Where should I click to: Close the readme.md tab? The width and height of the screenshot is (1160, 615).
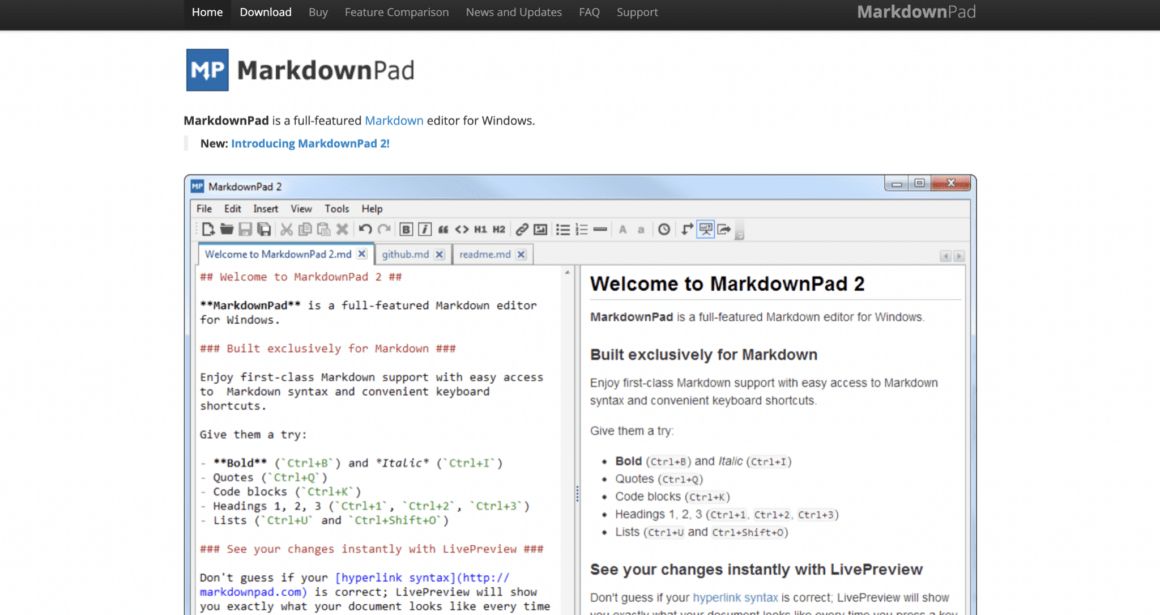point(521,254)
